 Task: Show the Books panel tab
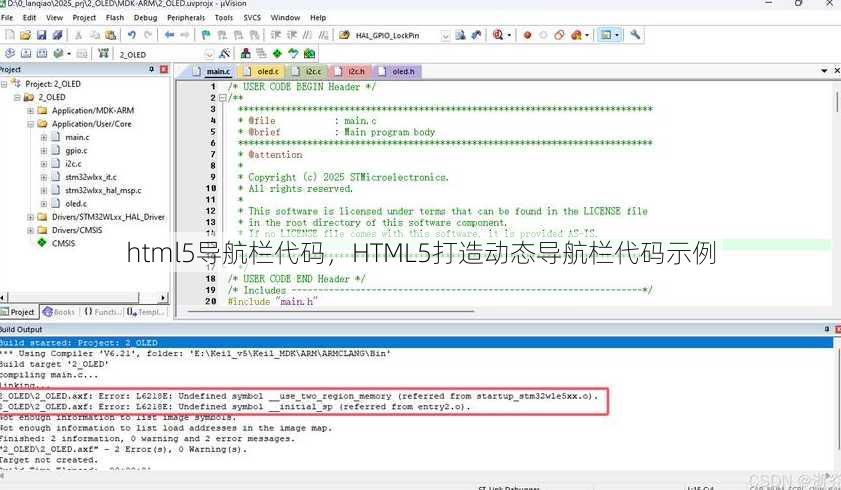click(x=59, y=312)
